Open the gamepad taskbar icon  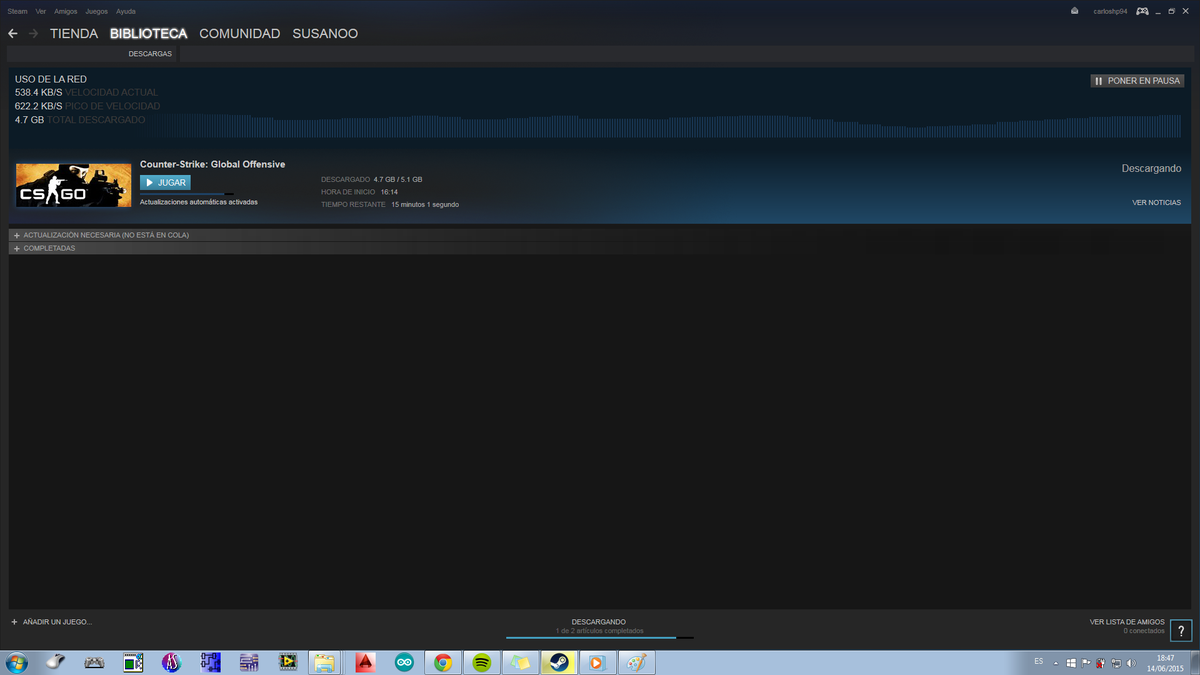point(94,662)
